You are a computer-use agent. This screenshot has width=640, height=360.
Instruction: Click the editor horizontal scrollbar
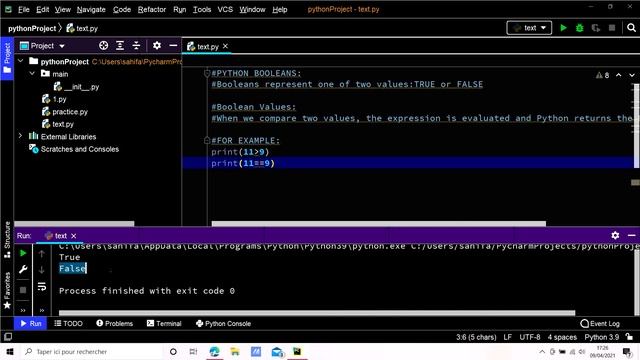378,224
